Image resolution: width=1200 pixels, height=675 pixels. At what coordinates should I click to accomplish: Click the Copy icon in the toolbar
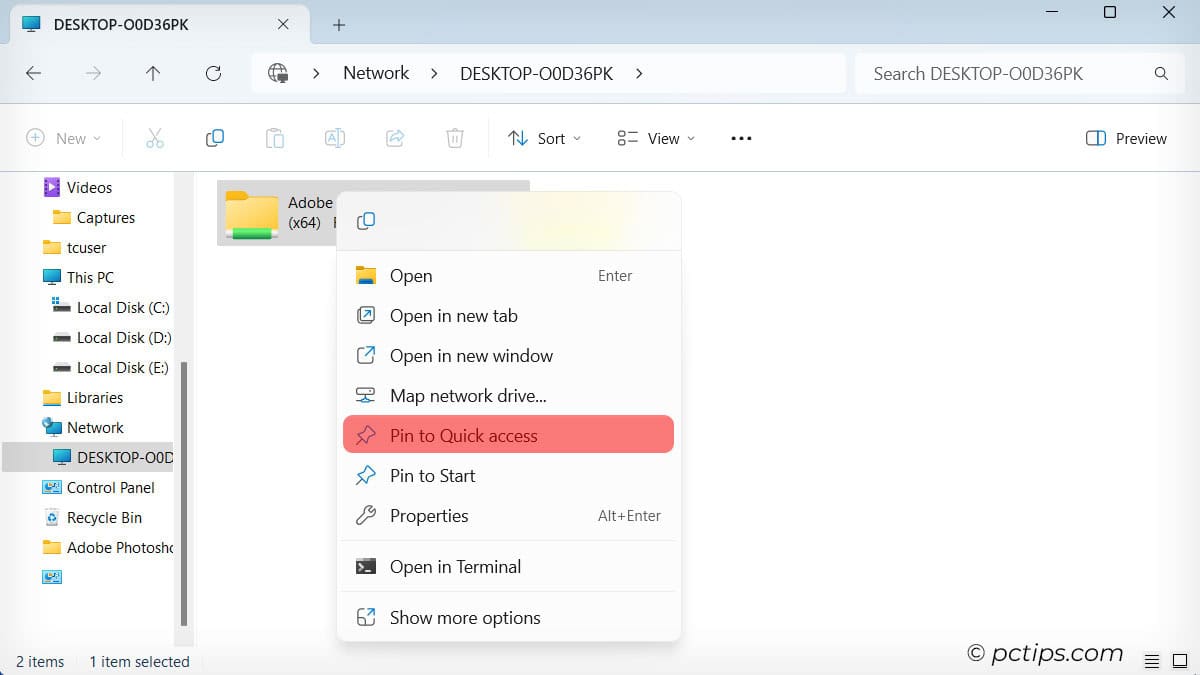(x=215, y=138)
